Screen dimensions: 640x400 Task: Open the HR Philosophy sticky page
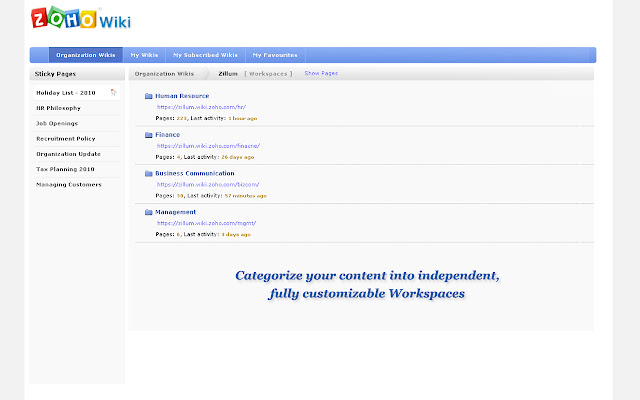pyautogui.click(x=58, y=108)
